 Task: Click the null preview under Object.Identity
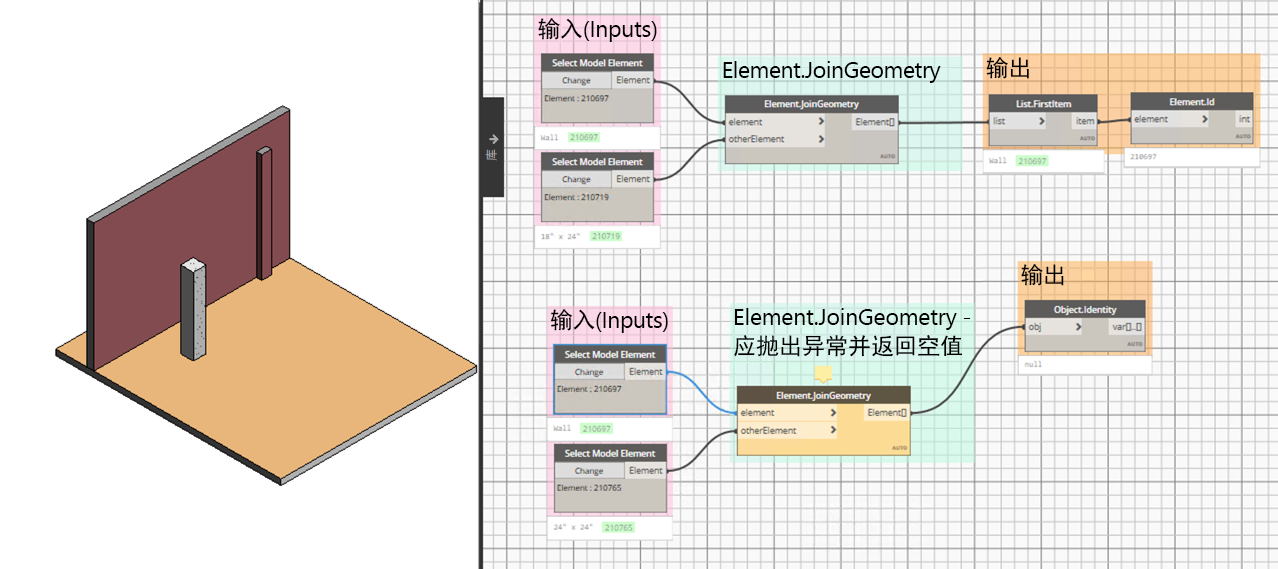(1034, 365)
